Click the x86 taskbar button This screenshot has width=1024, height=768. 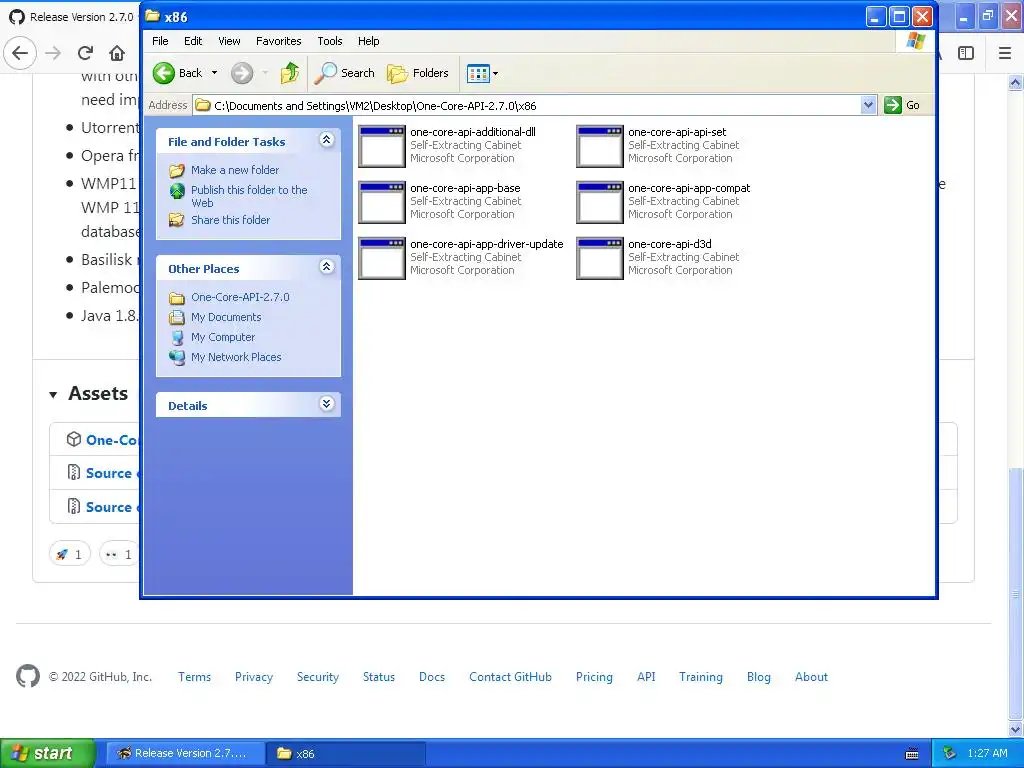[346, 754]
